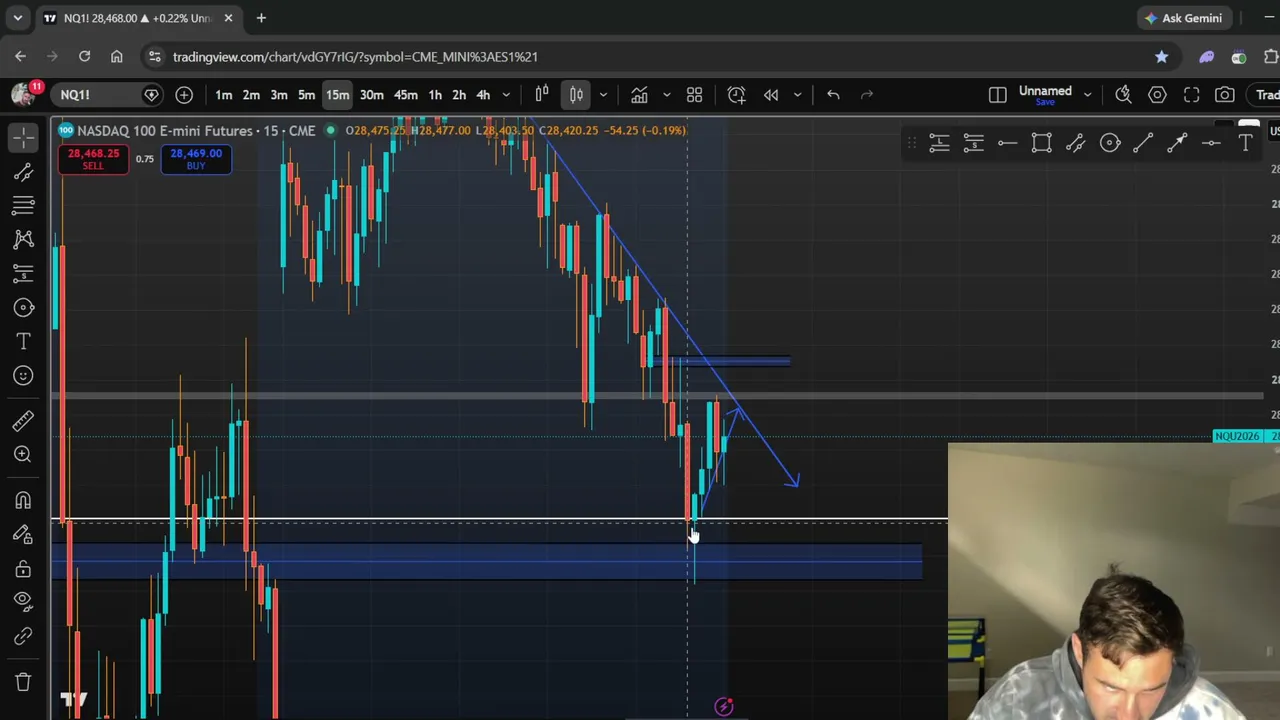Select Circle tool in floating toolbar
Image resolution: width=1280 pixels, height=720 pixels.
tap(1110, 144)
